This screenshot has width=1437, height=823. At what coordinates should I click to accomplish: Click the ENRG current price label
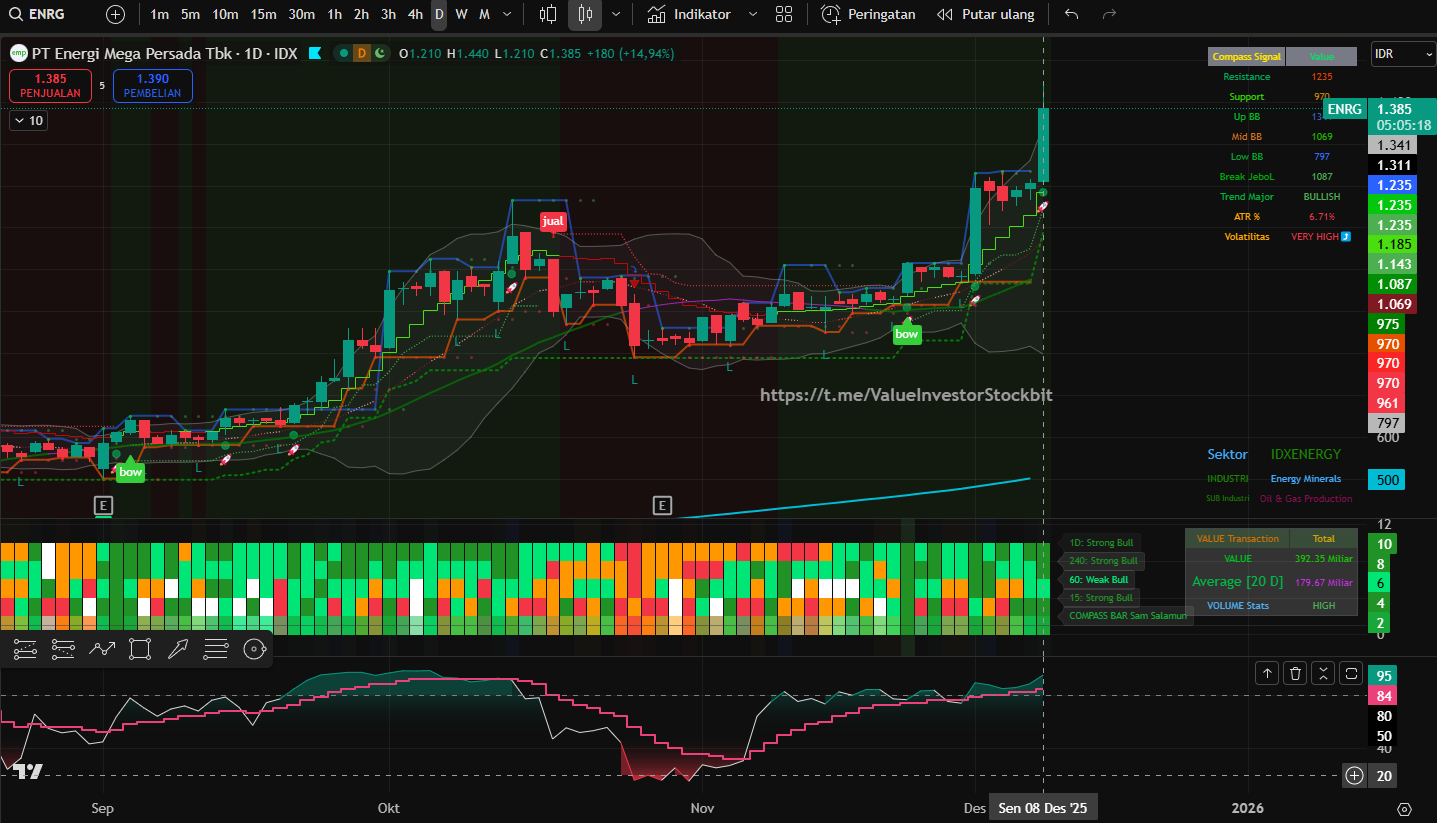[1344, 109]
